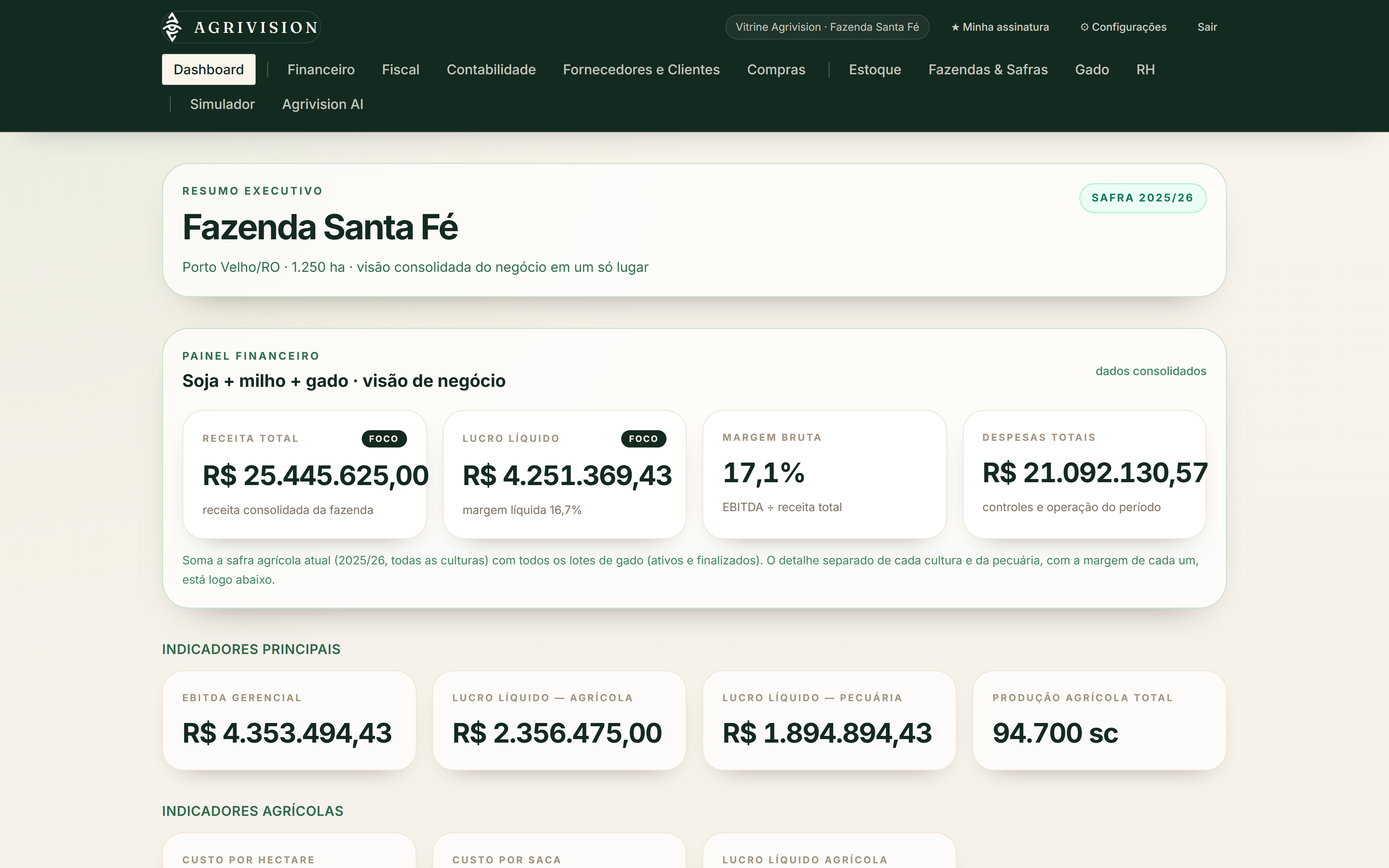Open Fornecedores e Clientes
1389x868 pixels.
click(641, 69)
